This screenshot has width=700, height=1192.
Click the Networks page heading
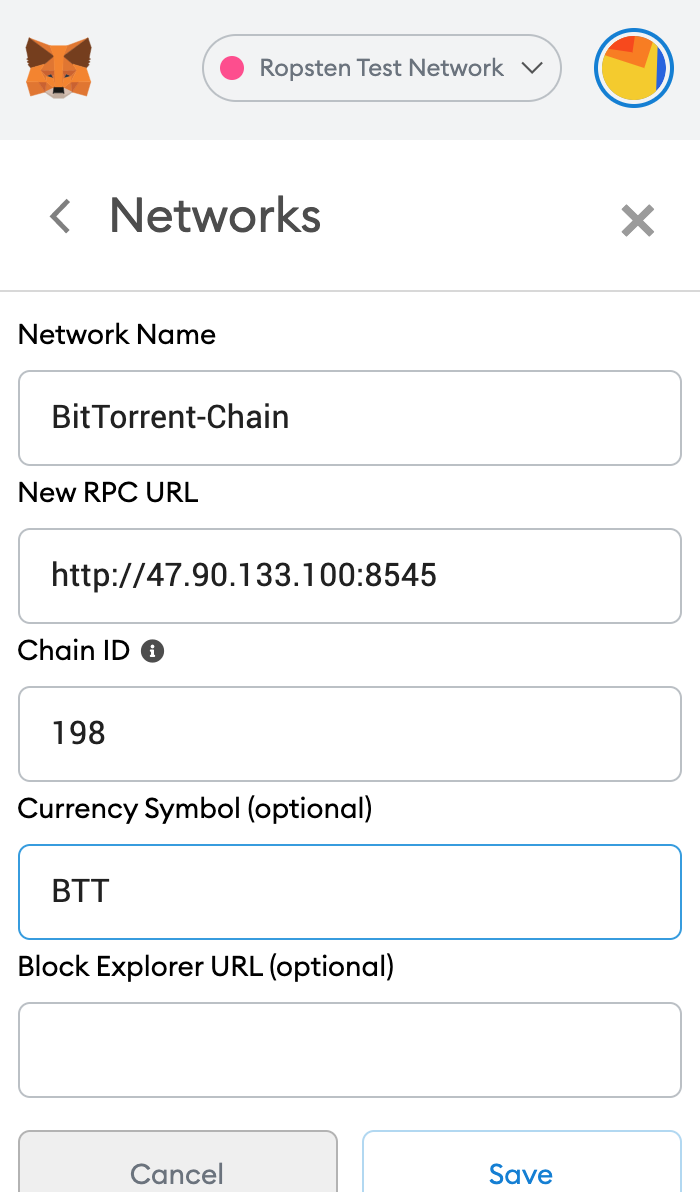(215, 216)
